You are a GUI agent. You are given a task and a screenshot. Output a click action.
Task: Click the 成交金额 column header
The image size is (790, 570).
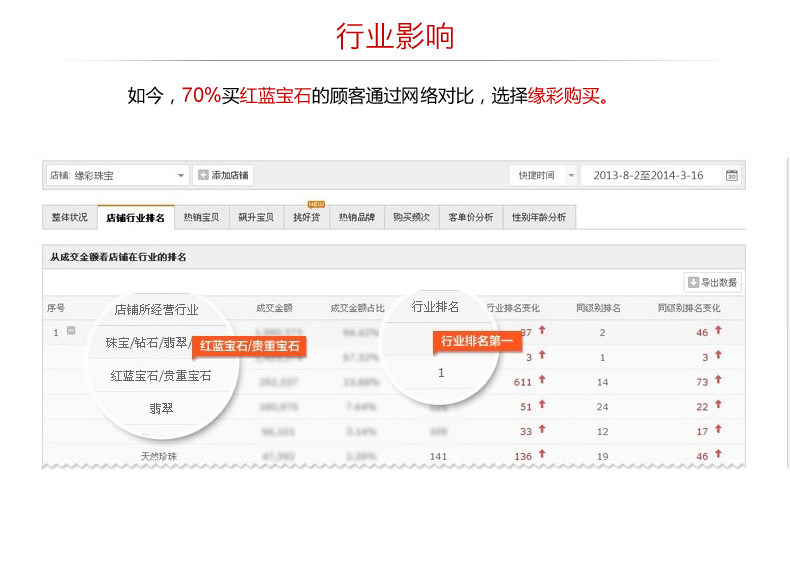click(274, 308)
